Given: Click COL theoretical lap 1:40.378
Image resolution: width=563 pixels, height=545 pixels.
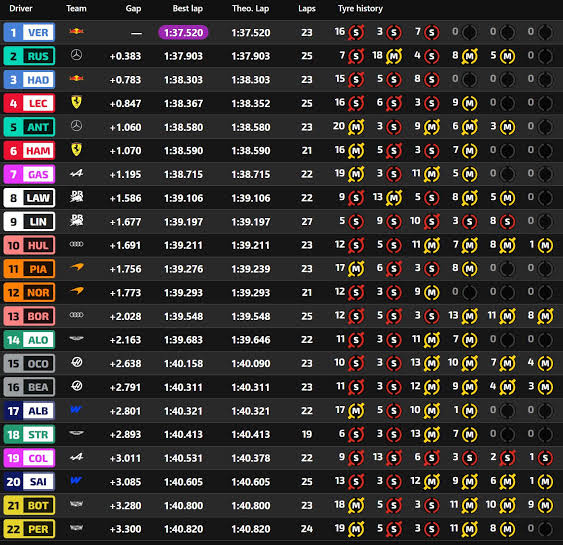Looking at the screenshot, I should tap(251, 458).
